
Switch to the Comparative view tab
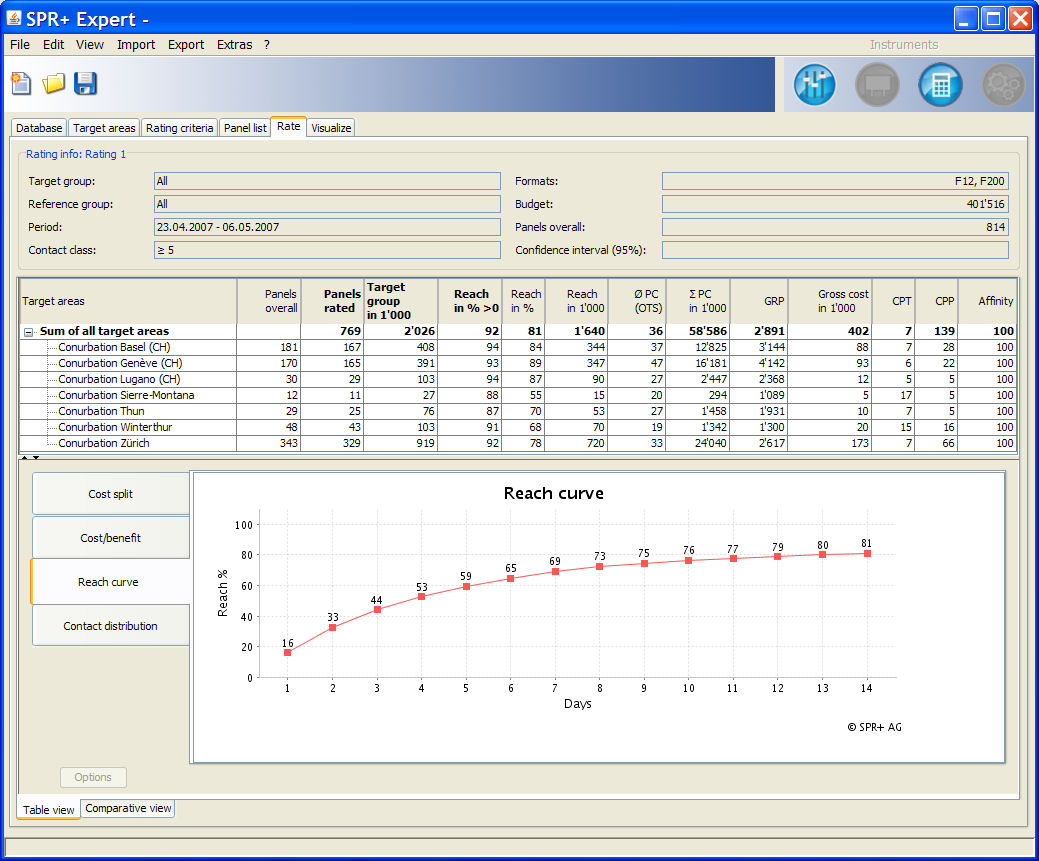pyautogui.click(x=128, y=808)
